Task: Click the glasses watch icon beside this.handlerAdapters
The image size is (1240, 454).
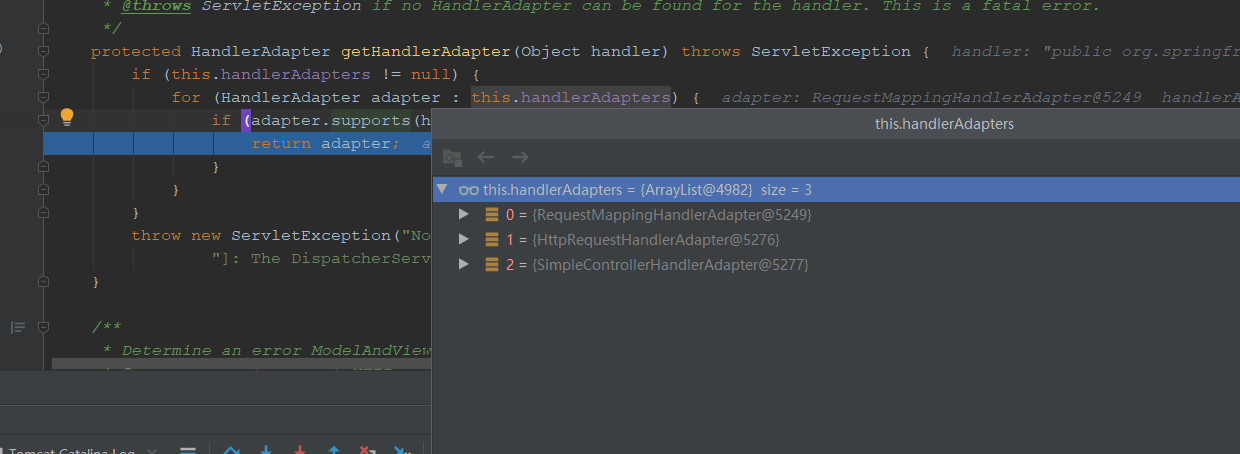Action: (467, 190)
